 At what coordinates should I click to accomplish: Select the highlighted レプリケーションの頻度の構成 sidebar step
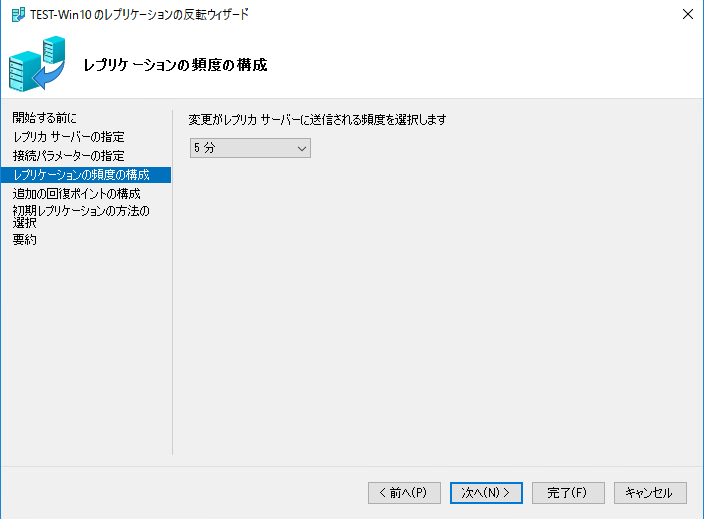(82, 175)
